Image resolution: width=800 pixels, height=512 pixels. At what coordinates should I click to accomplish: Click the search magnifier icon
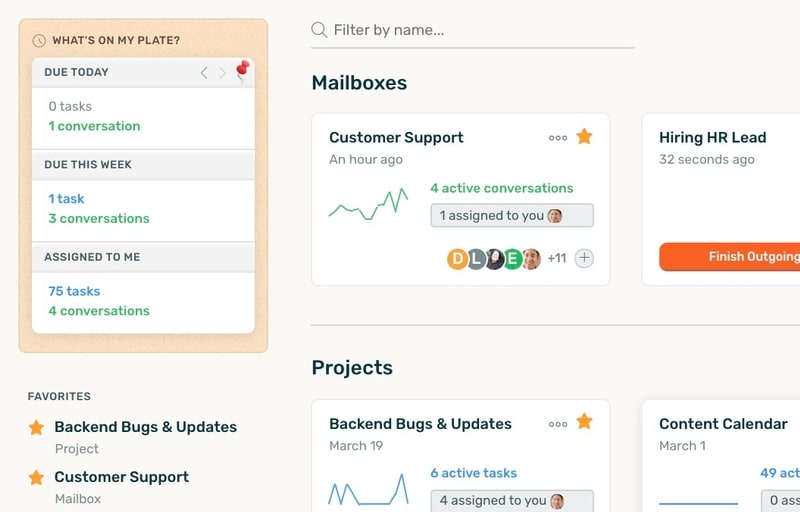coord(319,30)
